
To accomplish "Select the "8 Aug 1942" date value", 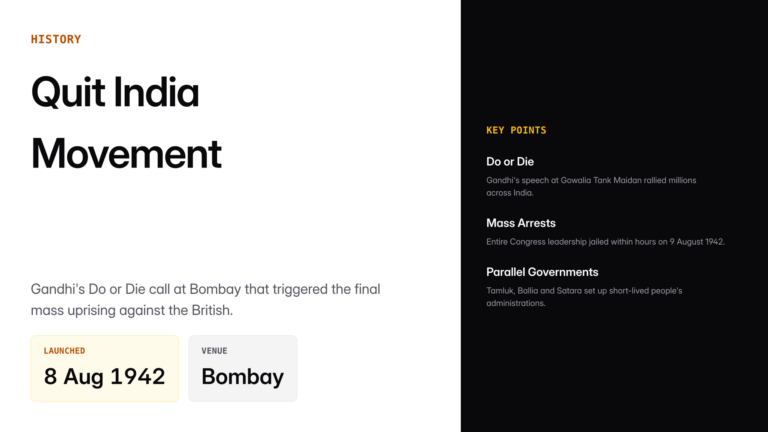I will pyautogui.click(x=104, y=377).
